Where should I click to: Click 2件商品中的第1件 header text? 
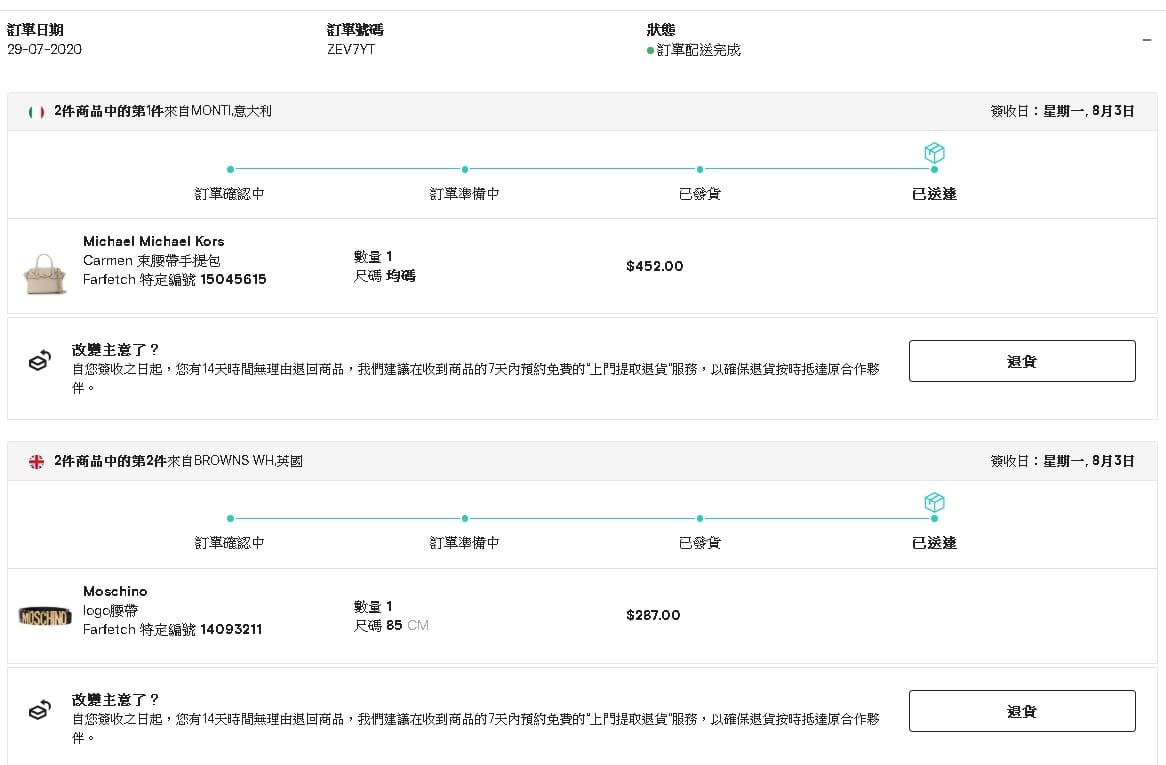[109, 111]
